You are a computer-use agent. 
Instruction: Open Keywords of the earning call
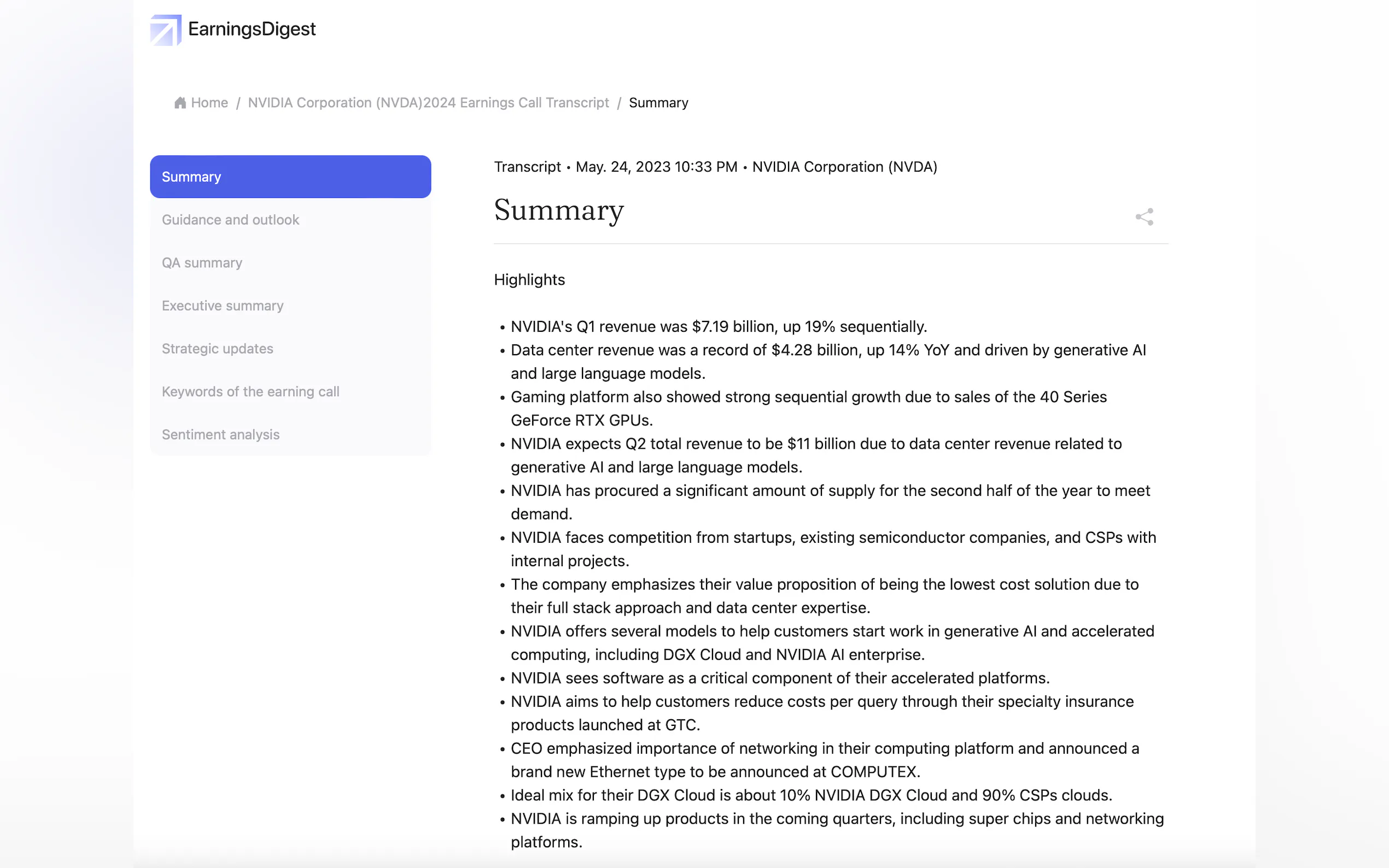tap(250, 391)
